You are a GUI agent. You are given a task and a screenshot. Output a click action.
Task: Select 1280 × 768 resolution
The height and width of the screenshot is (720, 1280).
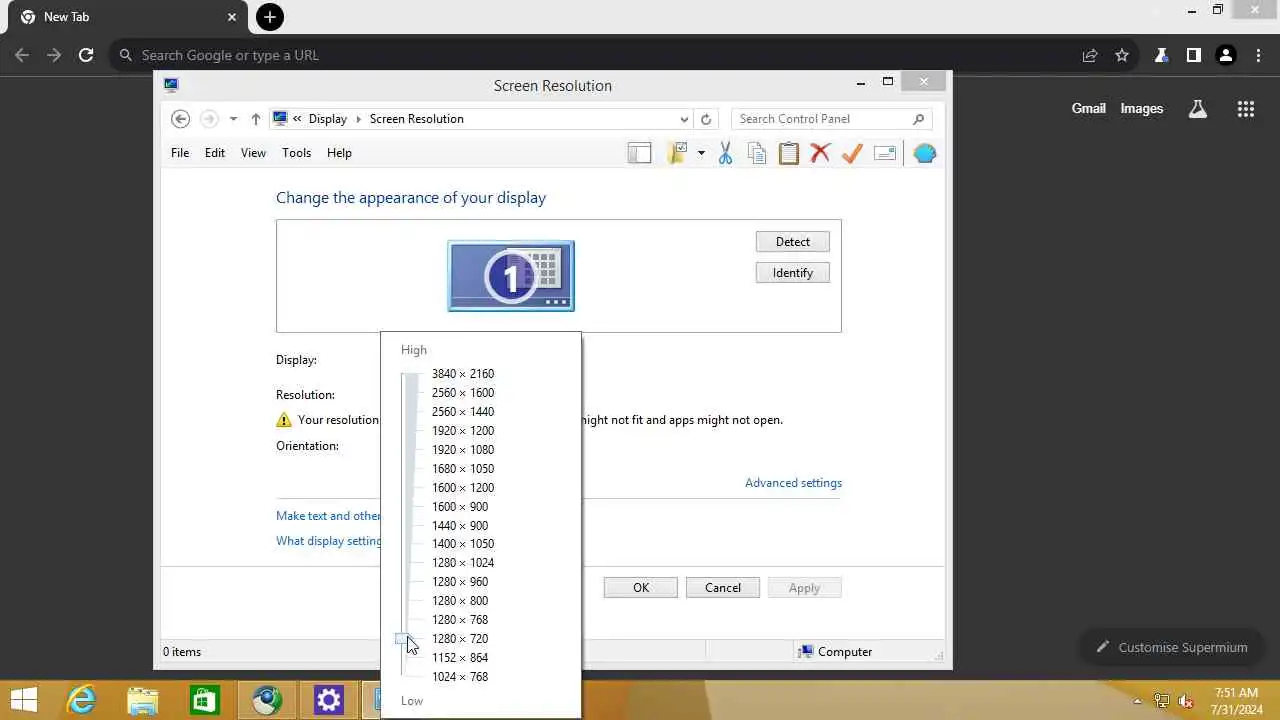(x=460, y=620)
